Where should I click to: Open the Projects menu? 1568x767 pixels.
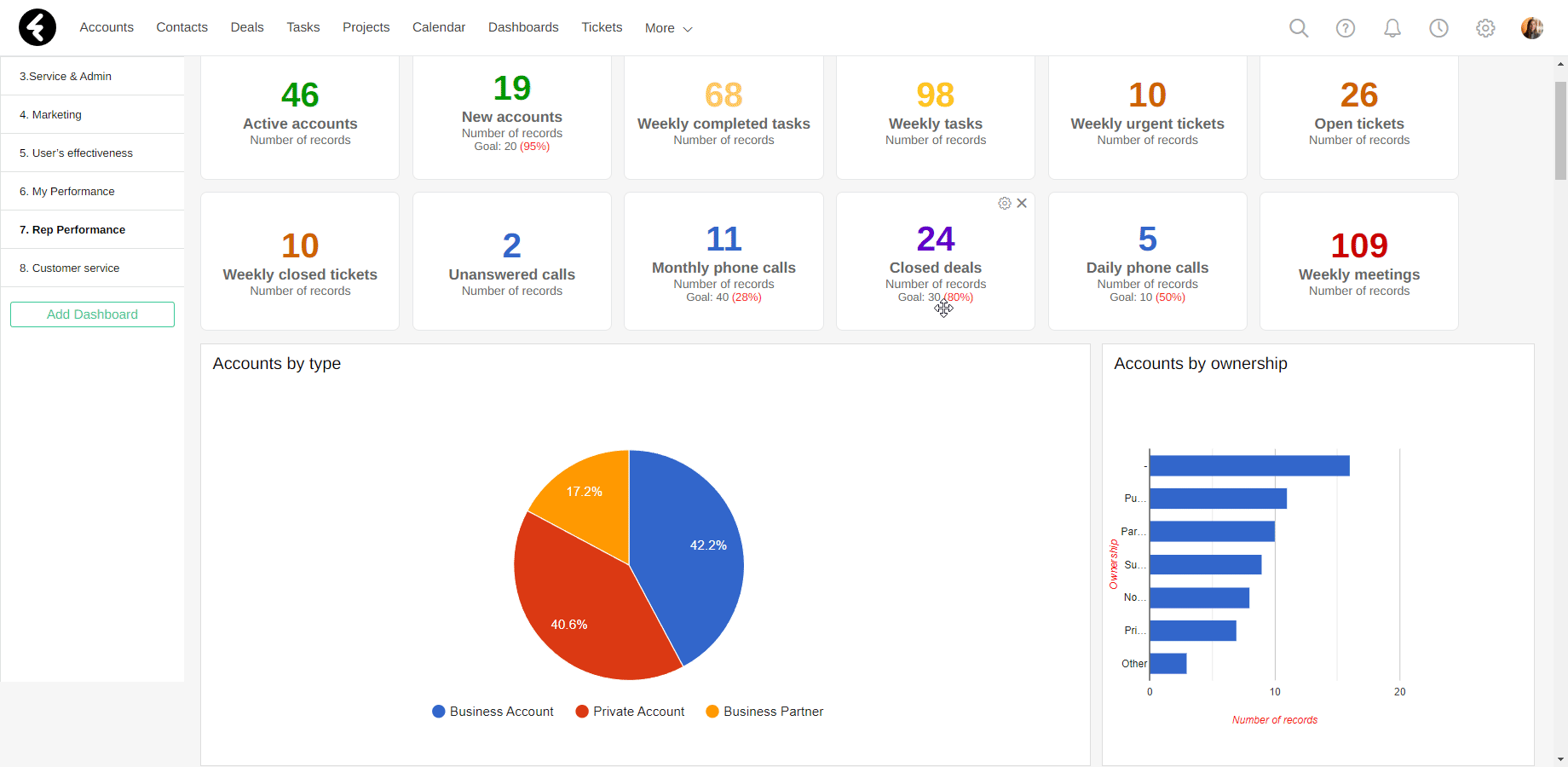click(x=366, y=27)
